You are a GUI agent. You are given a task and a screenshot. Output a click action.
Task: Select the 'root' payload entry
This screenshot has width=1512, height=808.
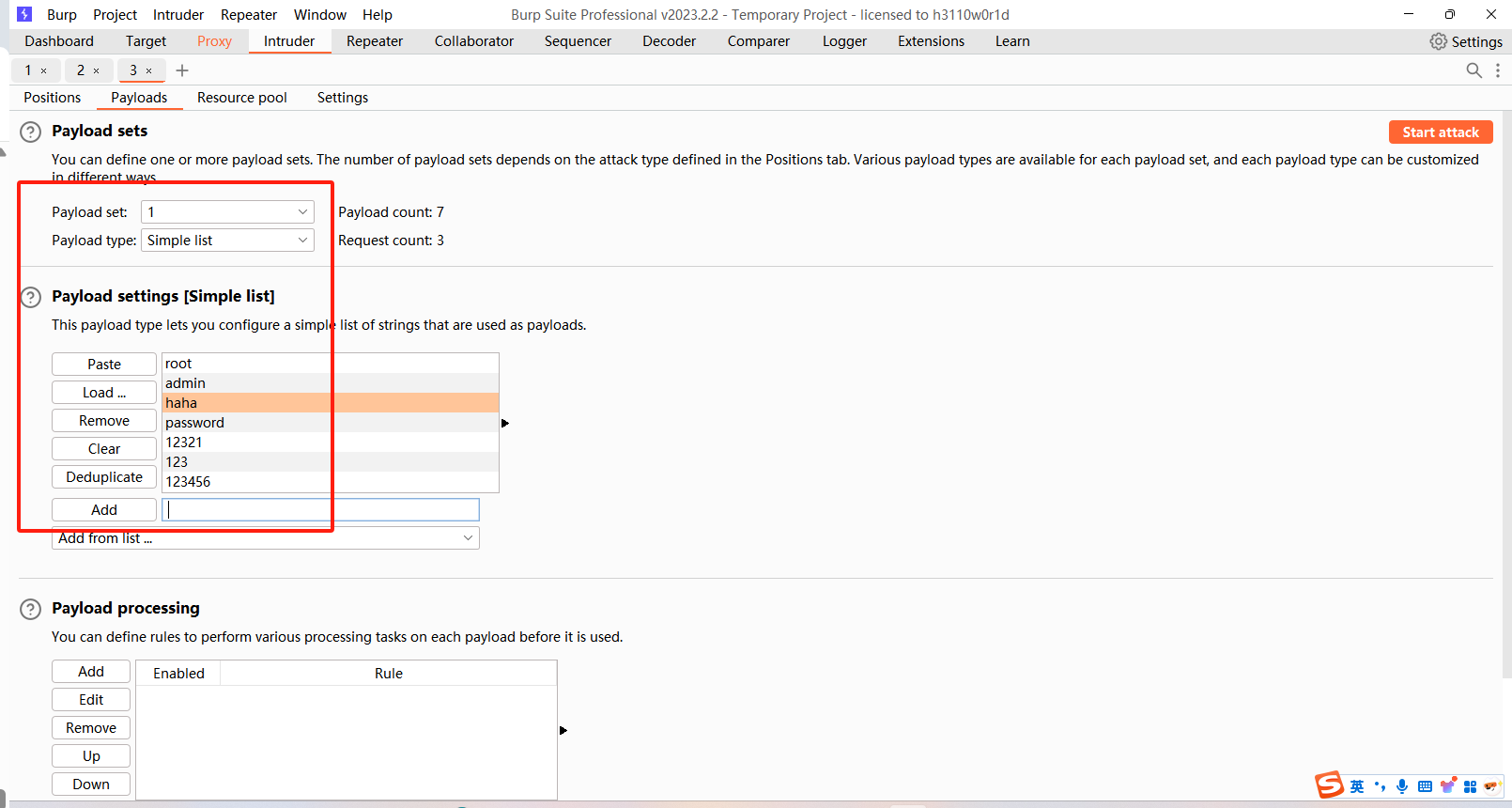coord(331,364)
